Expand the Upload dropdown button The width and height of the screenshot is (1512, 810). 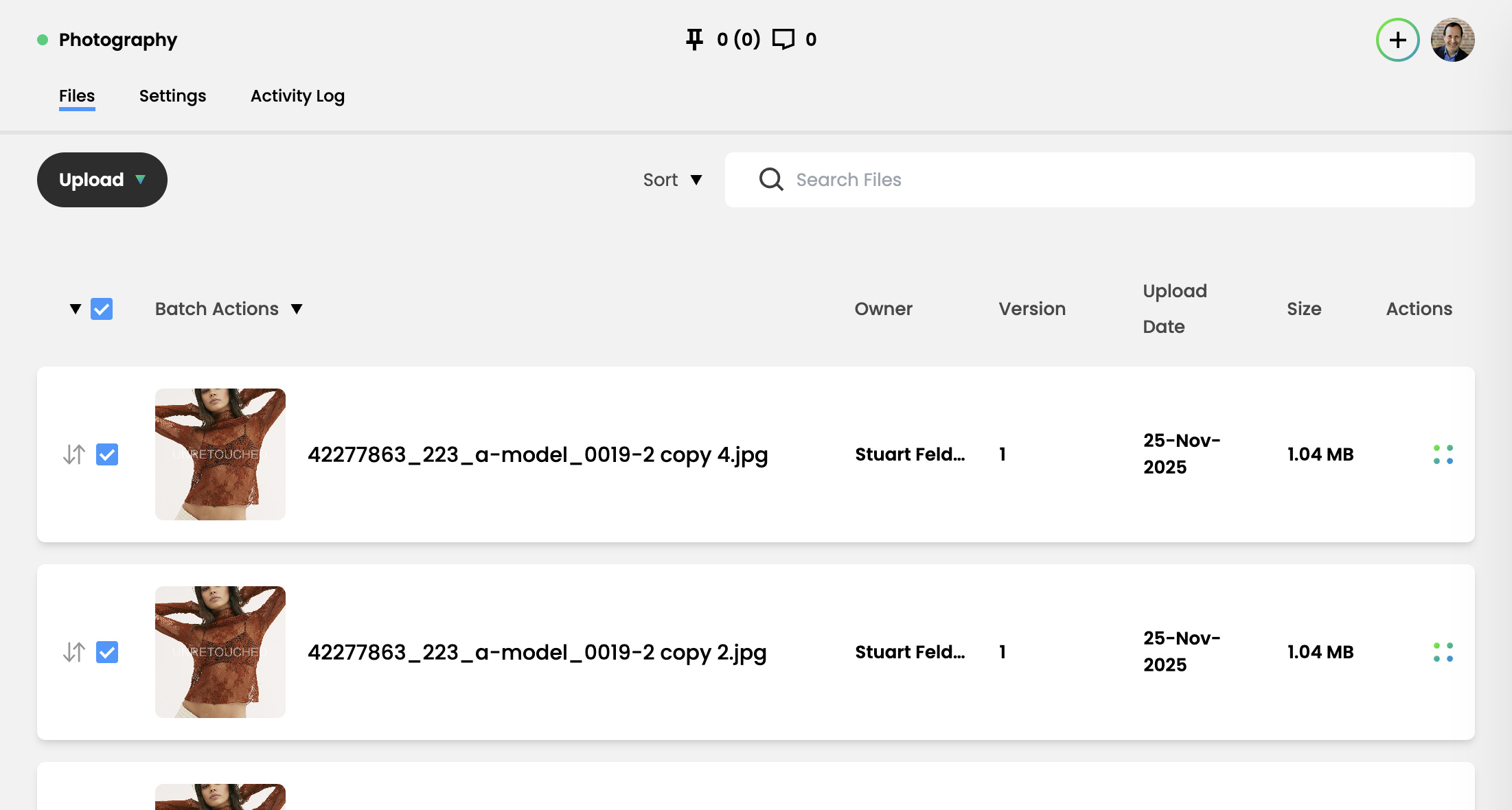pos(102,180)
